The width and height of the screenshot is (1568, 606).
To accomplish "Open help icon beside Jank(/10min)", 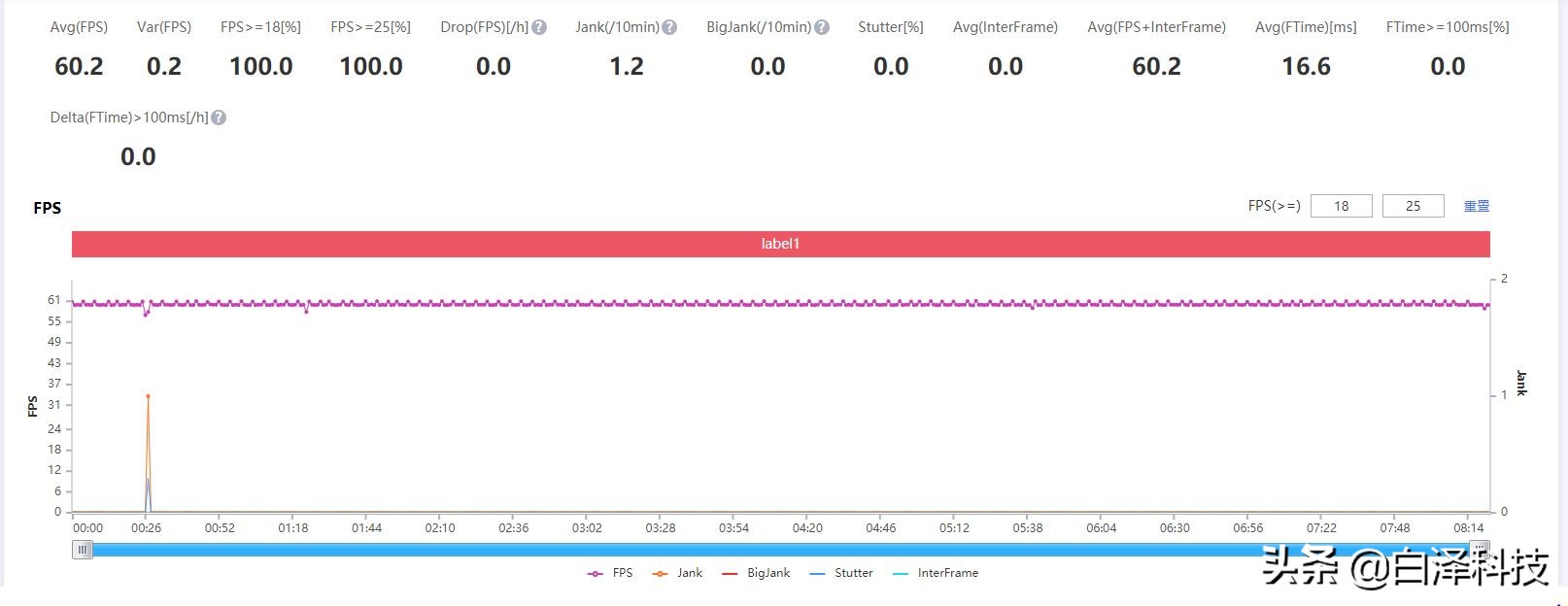I will [x=669, y=27].
